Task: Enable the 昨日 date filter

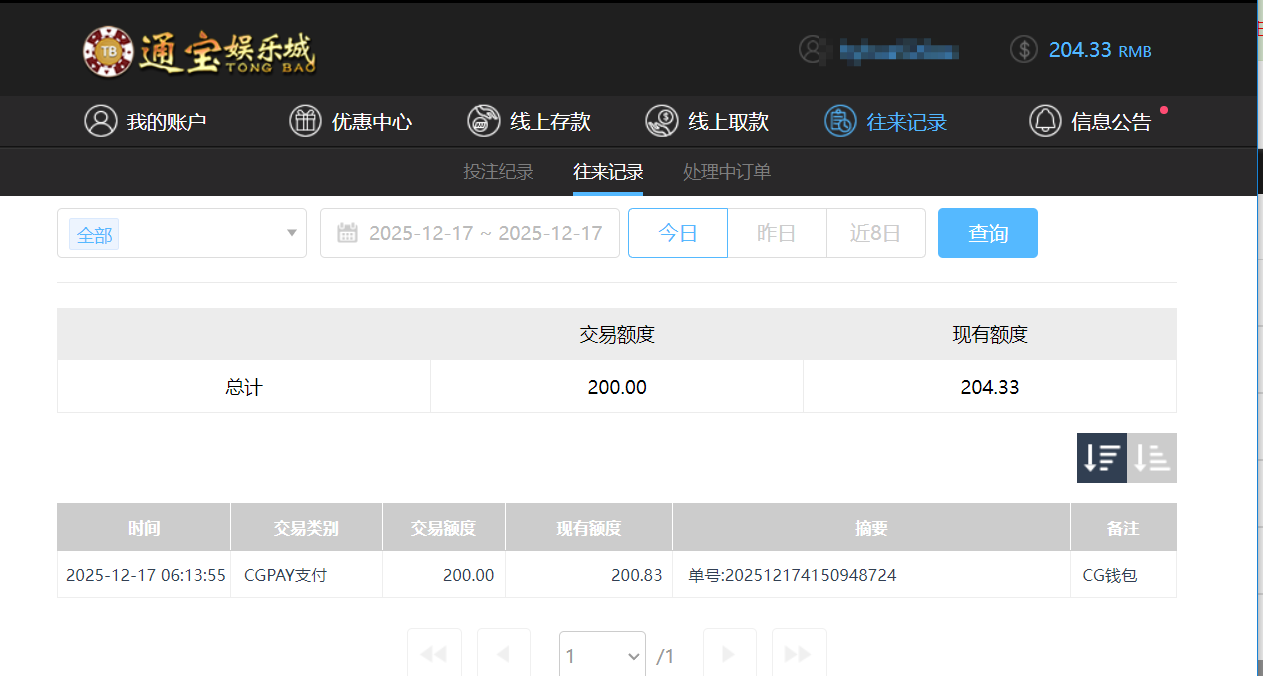Action: 777,232
